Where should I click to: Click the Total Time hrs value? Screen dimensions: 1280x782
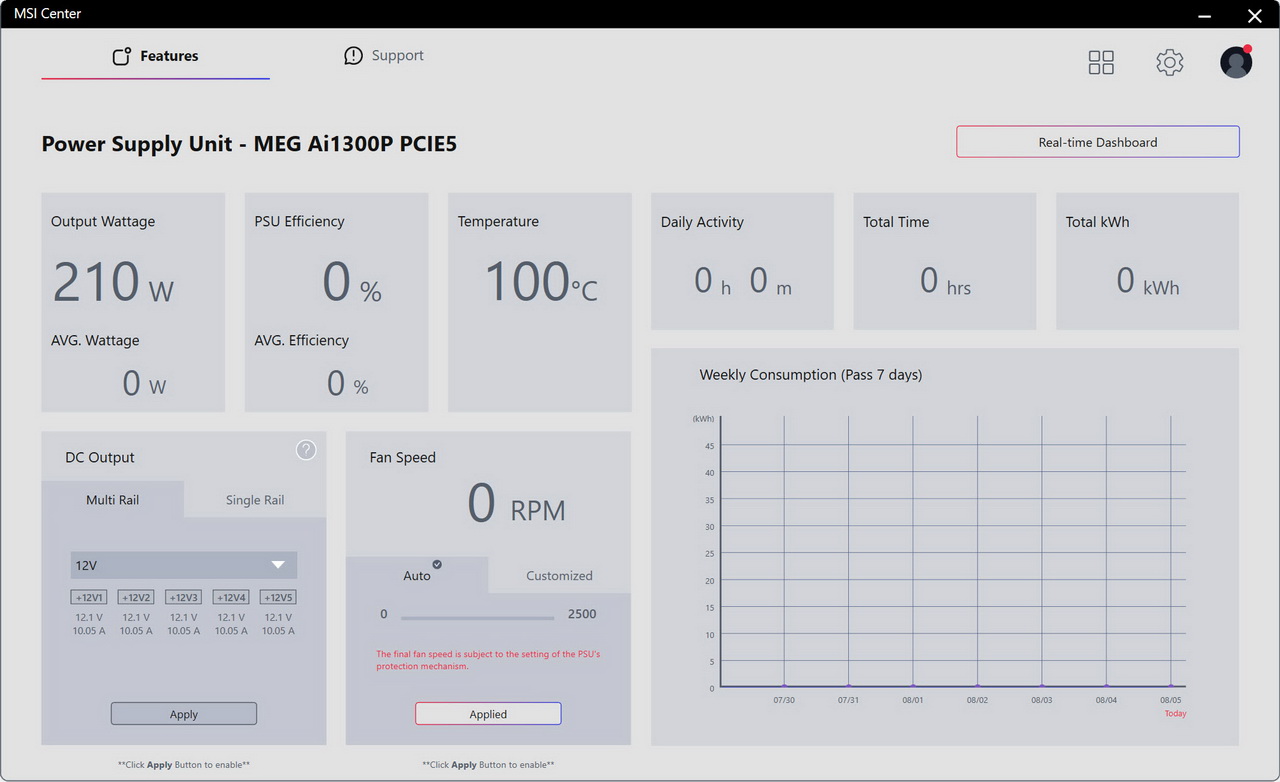945,281
